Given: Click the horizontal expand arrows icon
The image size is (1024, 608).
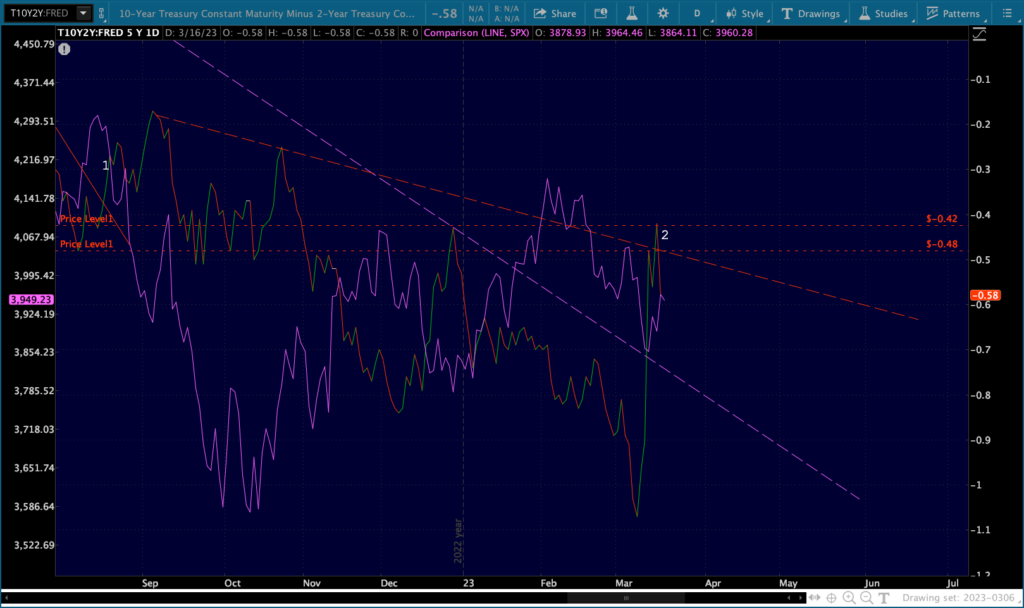Looking at the screenshot, I should tap(814, 598).
